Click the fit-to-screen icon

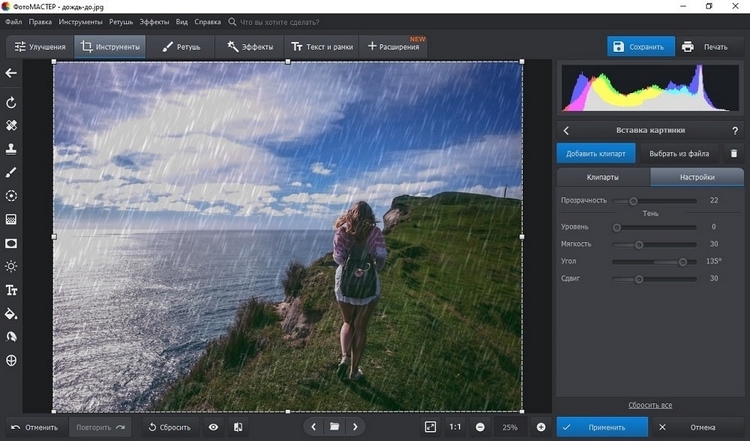coord(430,427)
